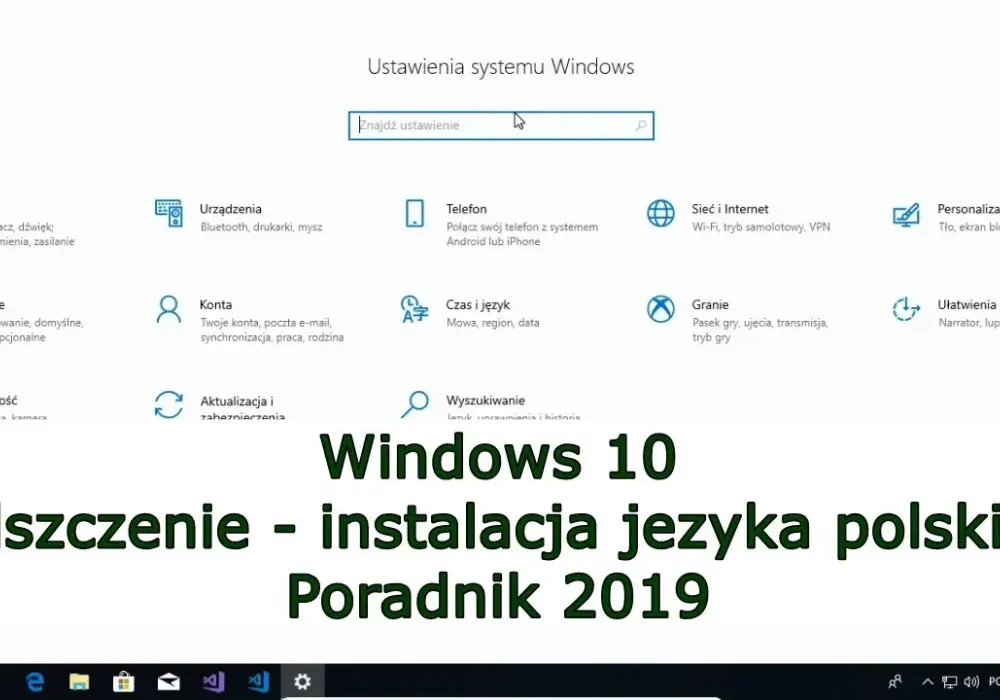1000x700 pixels.
Task: Open the Mail app from taskbar
Action: point(168,682)
